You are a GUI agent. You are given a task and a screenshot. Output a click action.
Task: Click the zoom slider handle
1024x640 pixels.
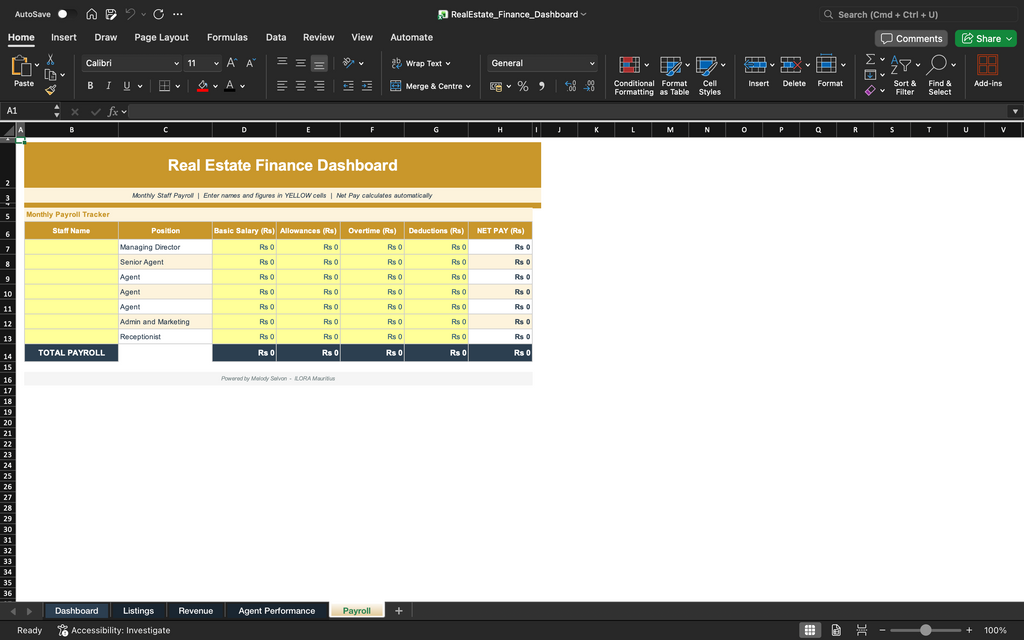(x=925, y=630)
